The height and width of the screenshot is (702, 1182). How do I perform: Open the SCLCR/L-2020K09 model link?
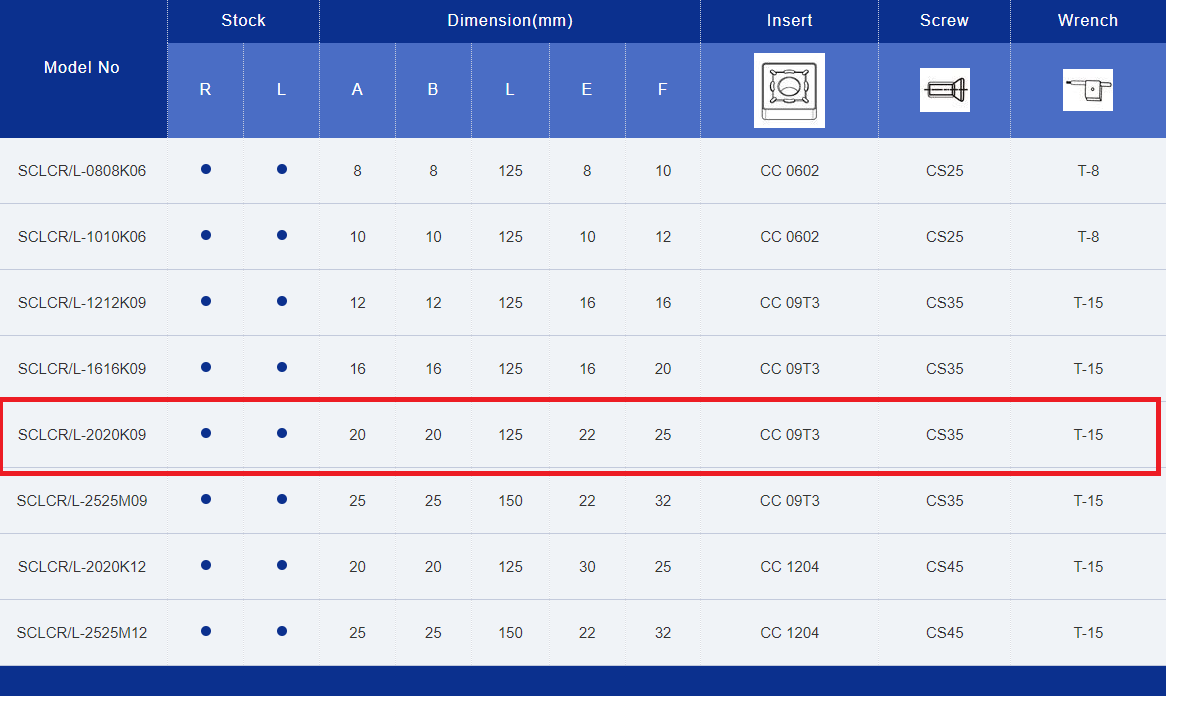pos(80,435)
